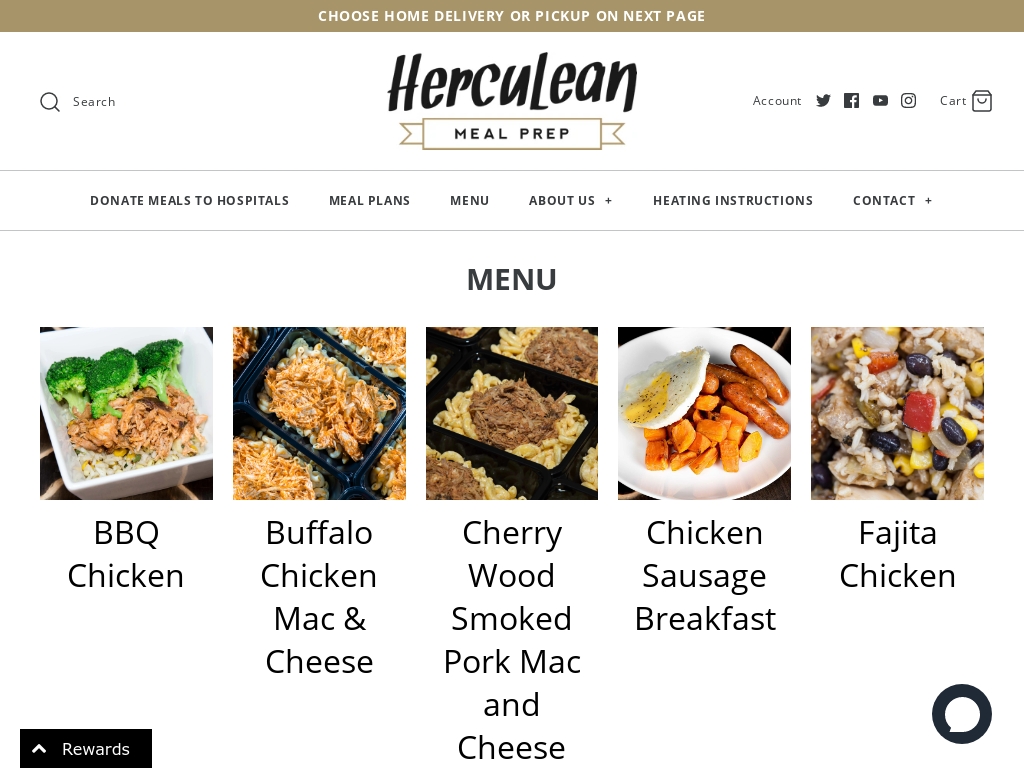Click the Herculean Meal Prep logo

(x=512, y=101)
